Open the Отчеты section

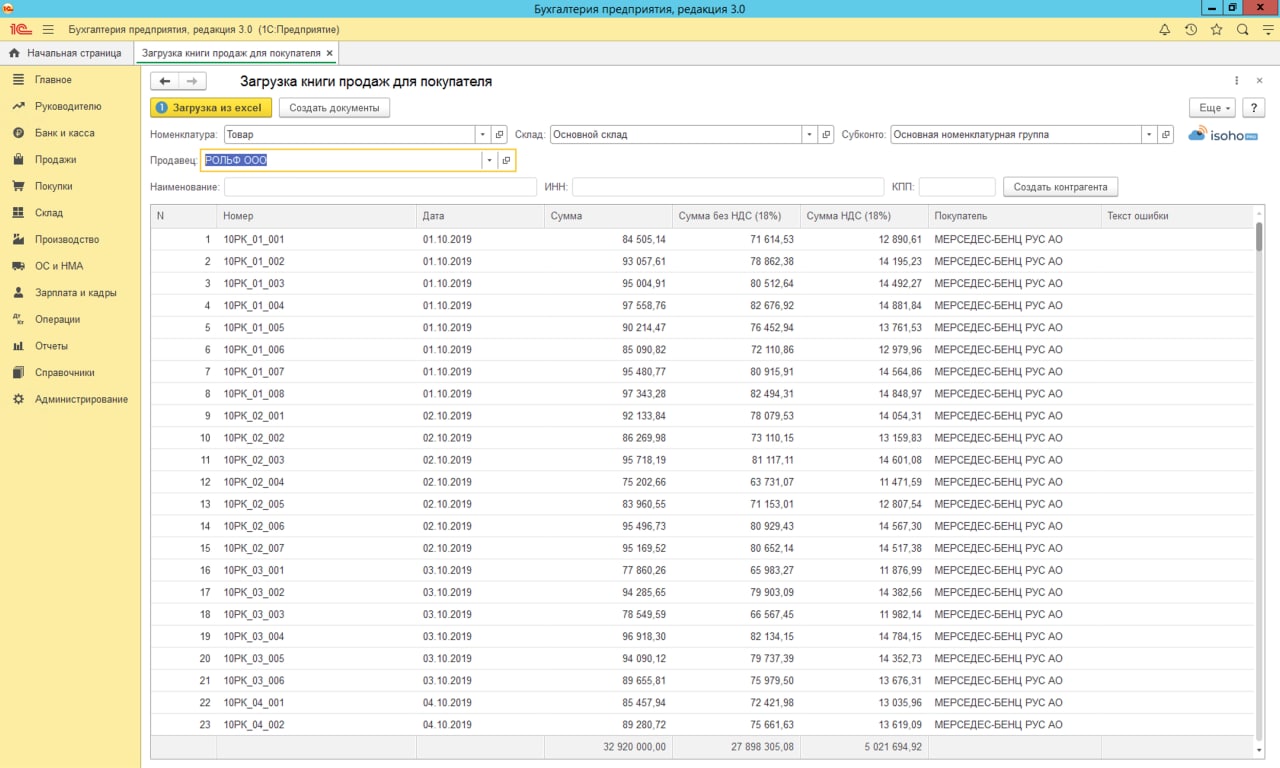(x=70, y=346)
